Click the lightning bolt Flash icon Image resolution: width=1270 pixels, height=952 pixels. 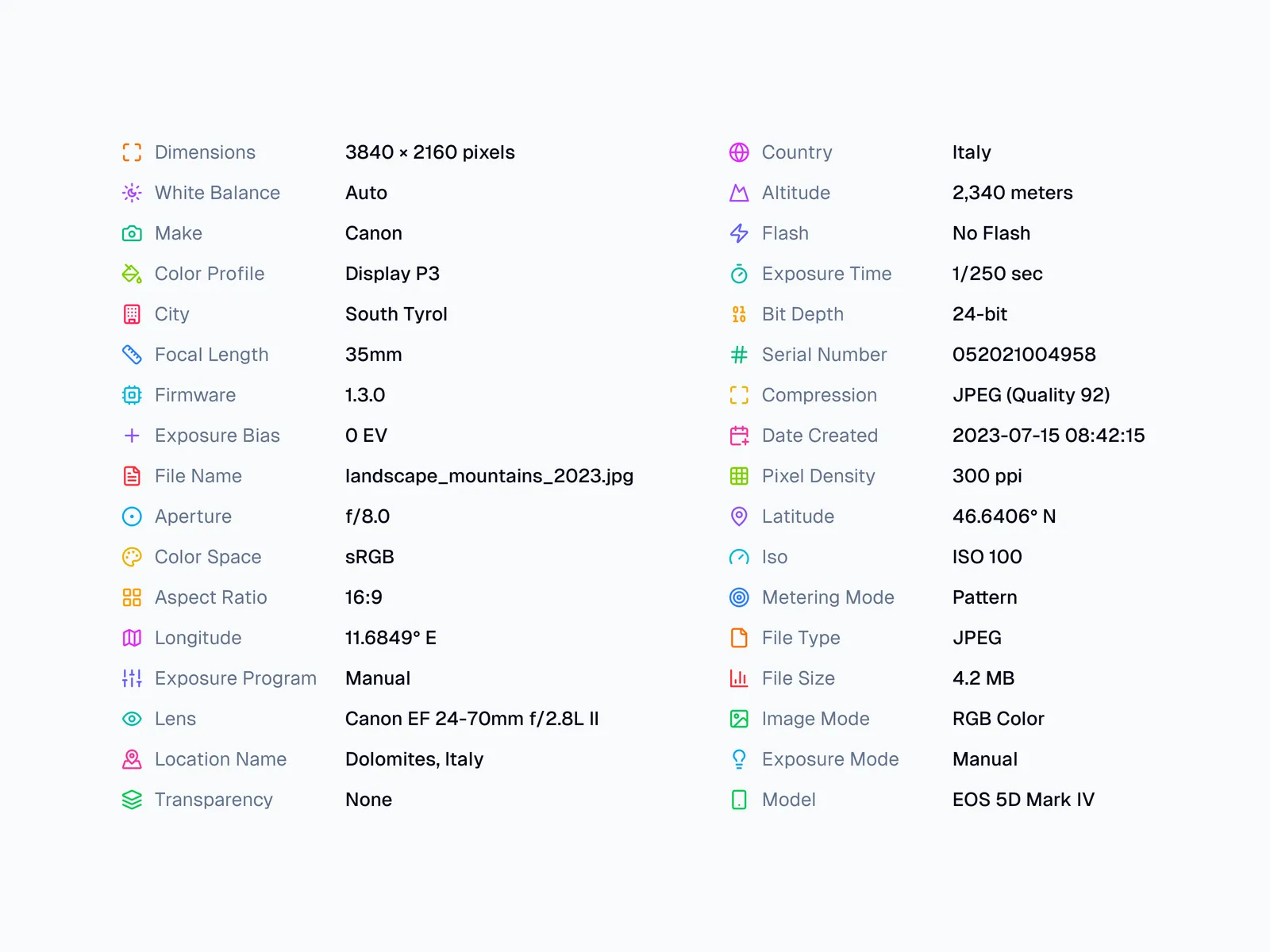pyautogui.click(x=739, y=233)
